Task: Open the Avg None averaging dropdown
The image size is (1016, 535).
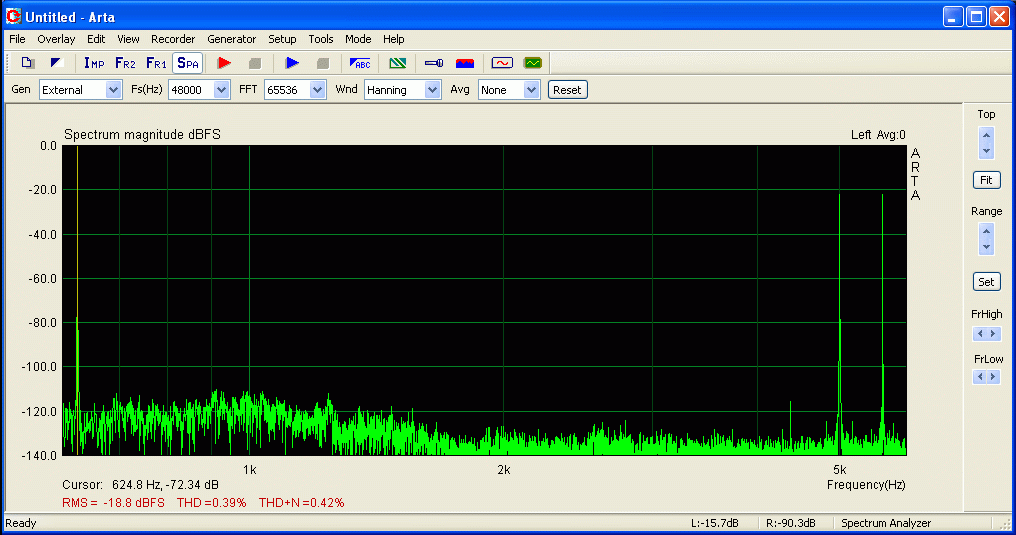Action: point(531,90)
